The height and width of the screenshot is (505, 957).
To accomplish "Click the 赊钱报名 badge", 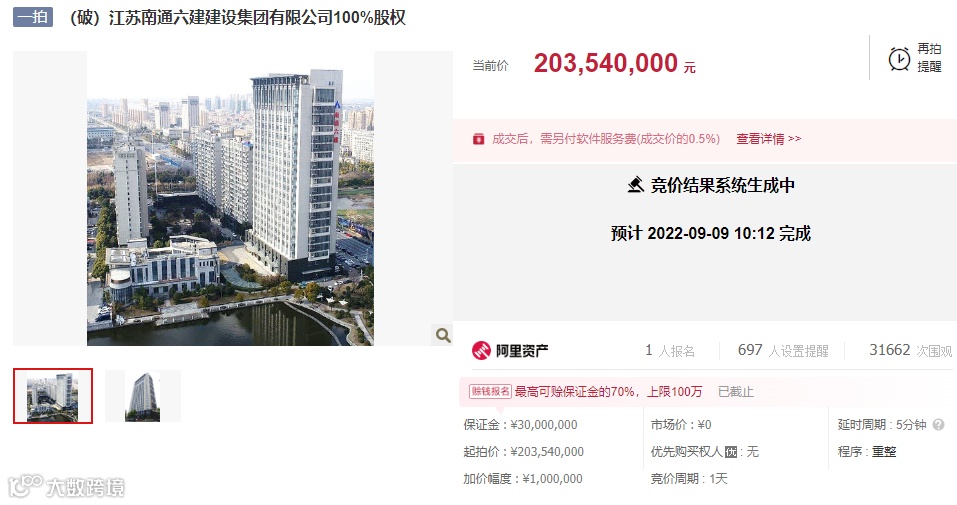I will coord(490,391).
